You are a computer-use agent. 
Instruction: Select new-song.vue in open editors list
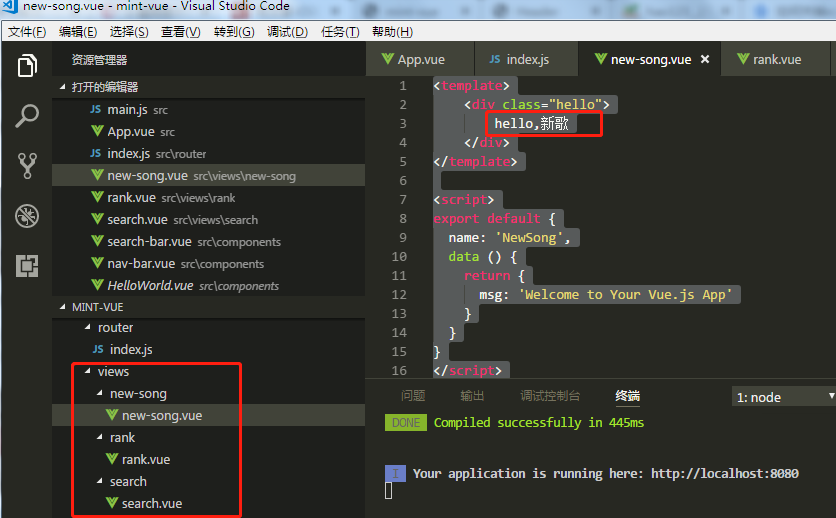(208, 175)
